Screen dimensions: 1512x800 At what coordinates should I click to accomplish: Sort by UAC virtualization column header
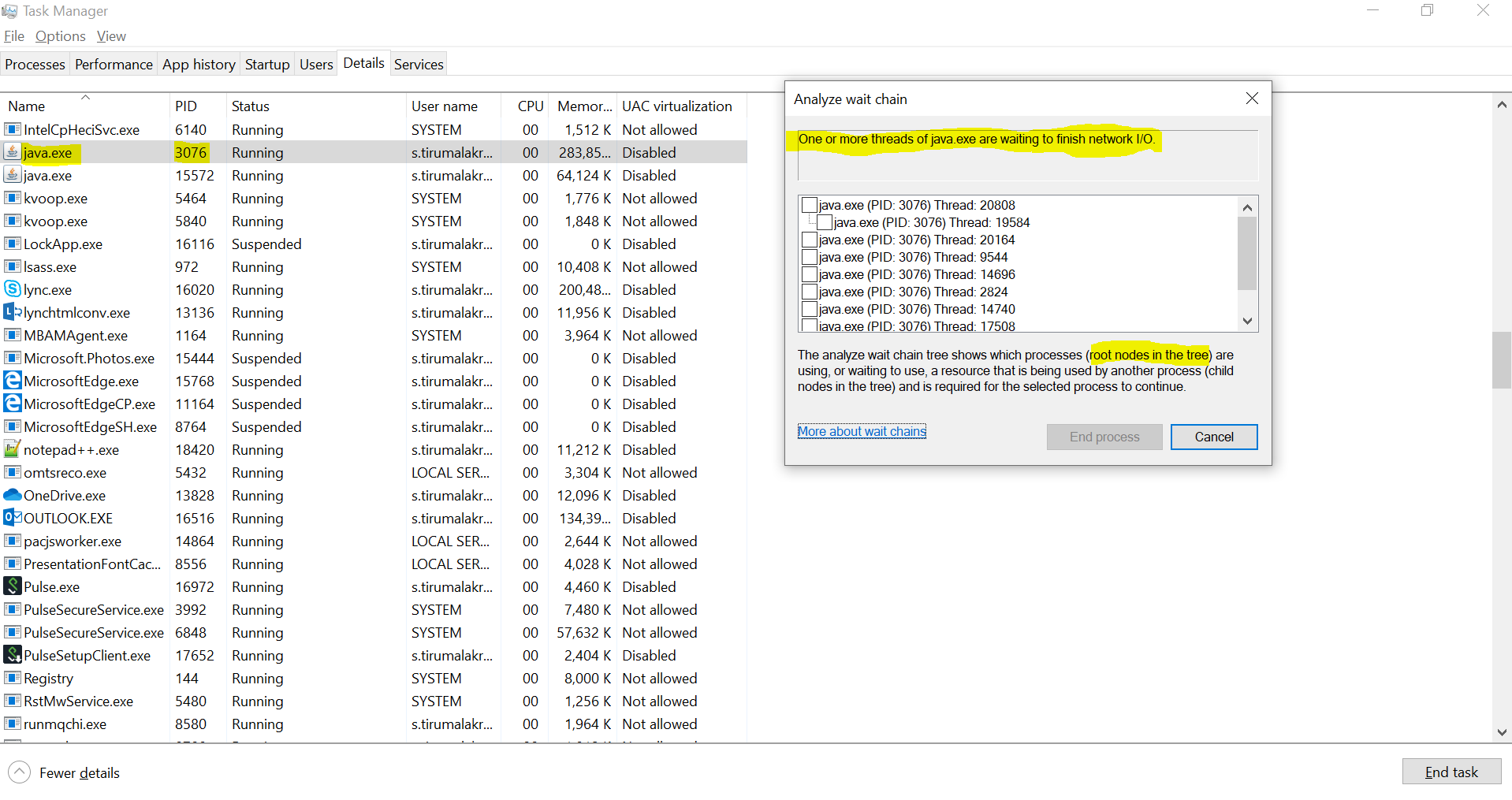[x=681, y=106]
